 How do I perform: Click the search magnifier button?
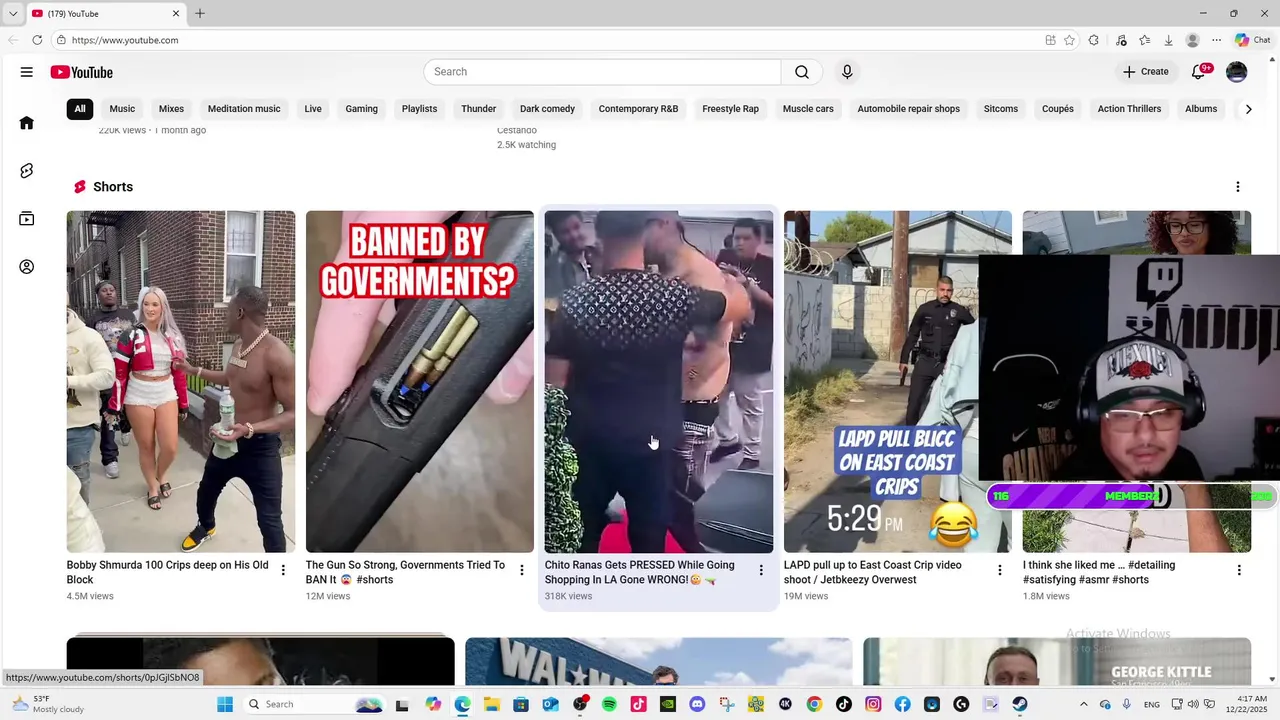(802, 72)
